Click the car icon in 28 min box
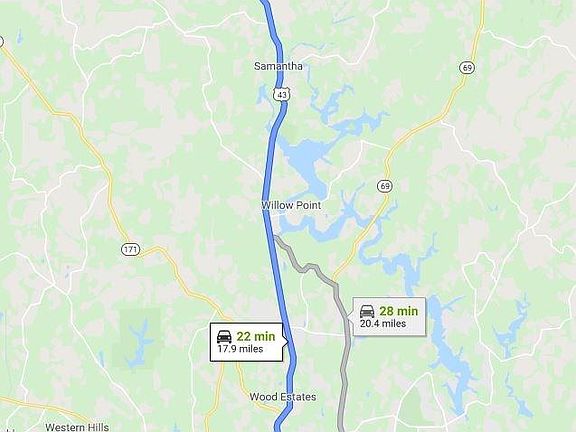This screenshot has height=432, width=576. (367, 311)
